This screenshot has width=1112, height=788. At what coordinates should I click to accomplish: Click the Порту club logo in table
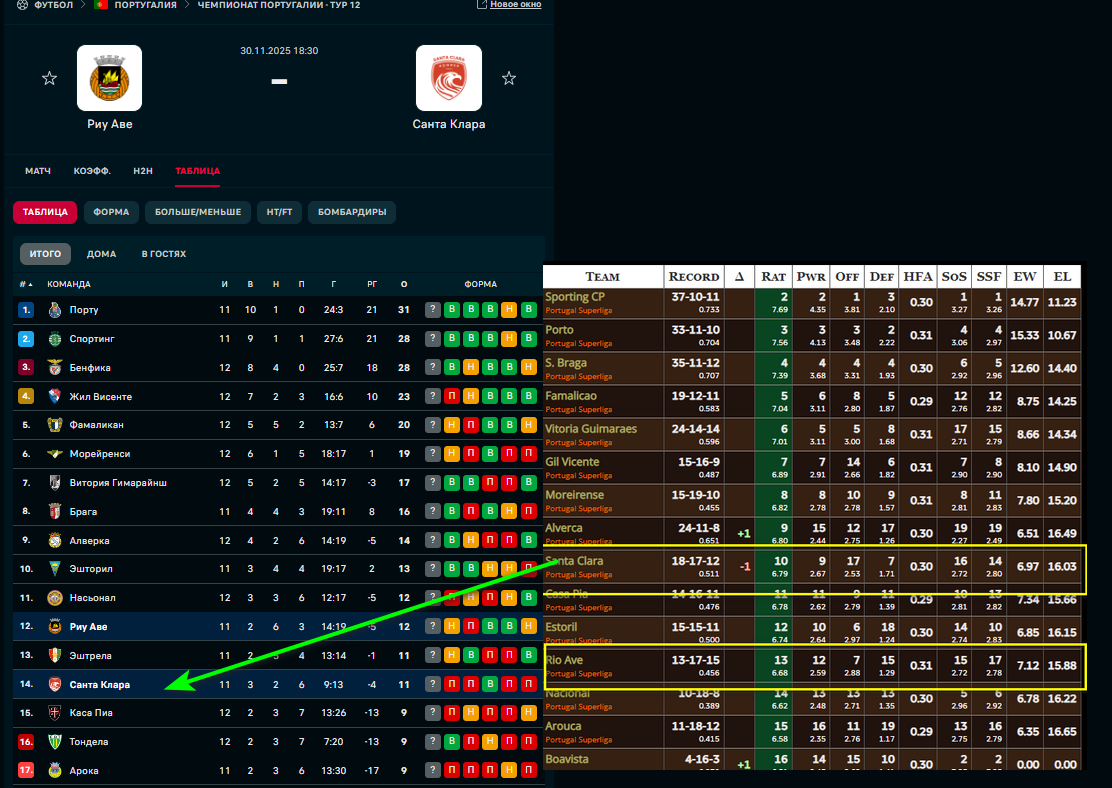click(56, 310)
